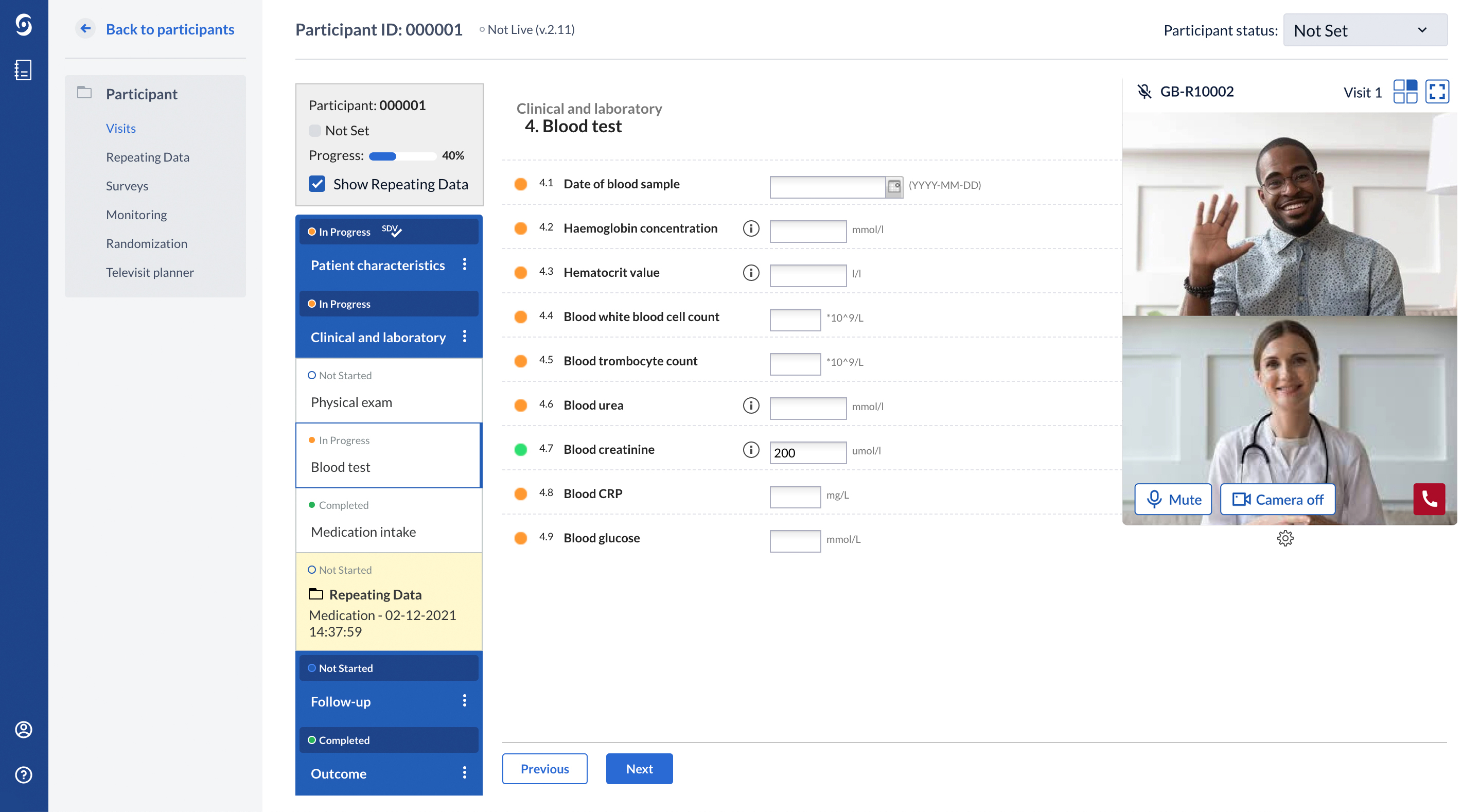Screen dimensions: 1480x812
Task: Open Randomization section
Action: (146, 244)
